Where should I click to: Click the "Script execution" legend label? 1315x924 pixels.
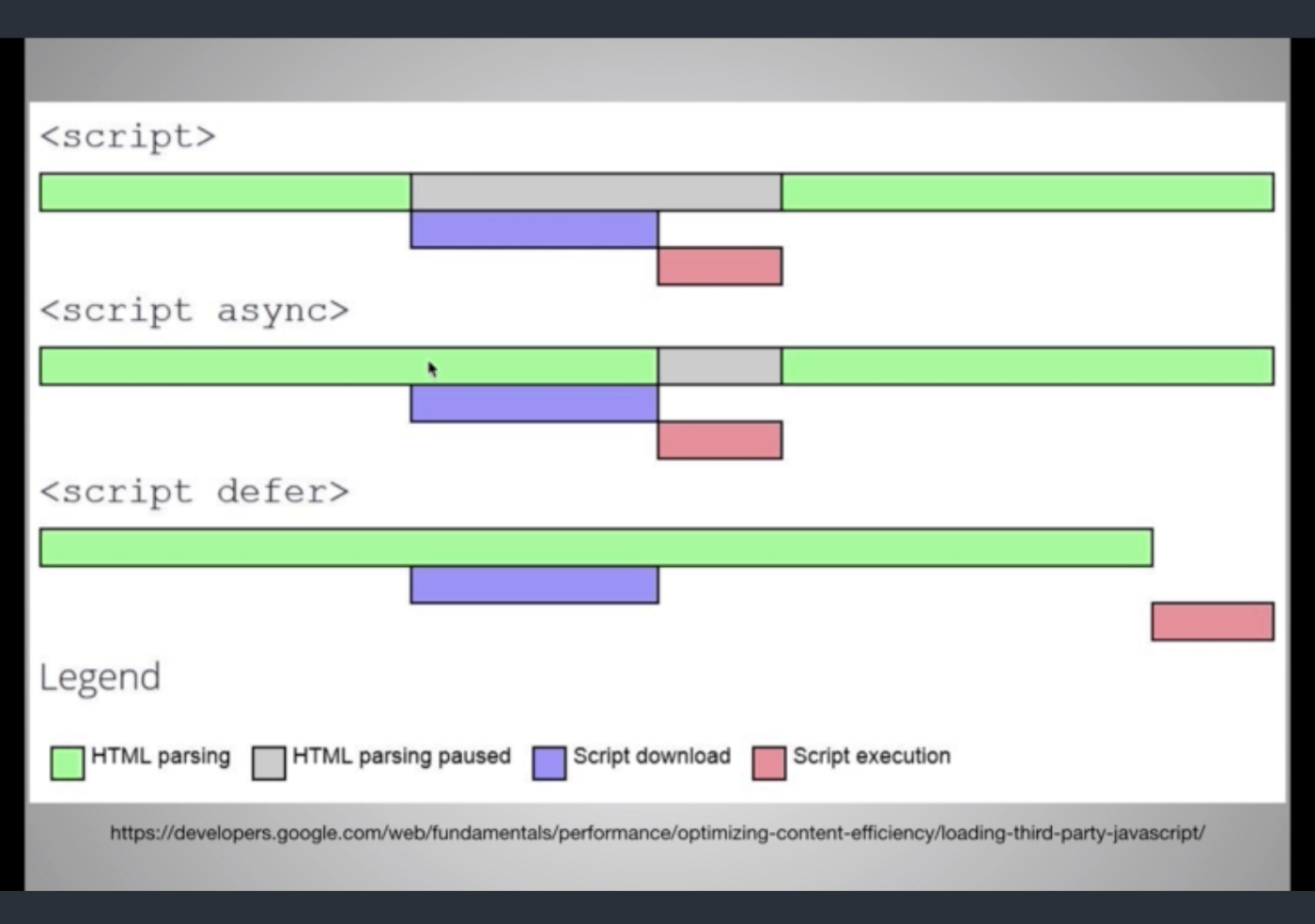click(871, 756)
